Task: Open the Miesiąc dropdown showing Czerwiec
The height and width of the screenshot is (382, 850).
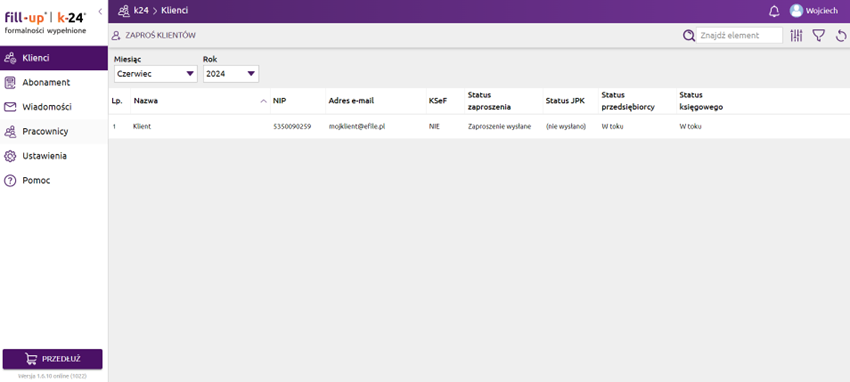Action: point(156,74)
